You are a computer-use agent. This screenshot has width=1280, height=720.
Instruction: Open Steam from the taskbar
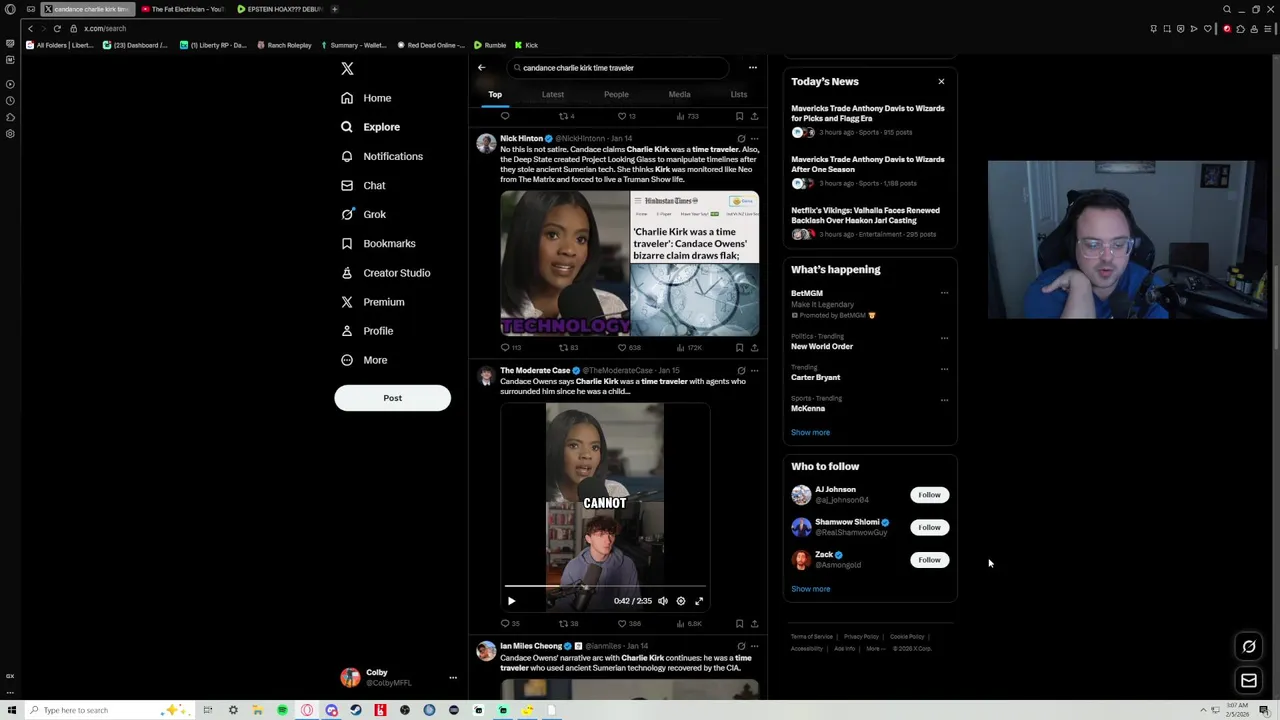tap(355, 710)
